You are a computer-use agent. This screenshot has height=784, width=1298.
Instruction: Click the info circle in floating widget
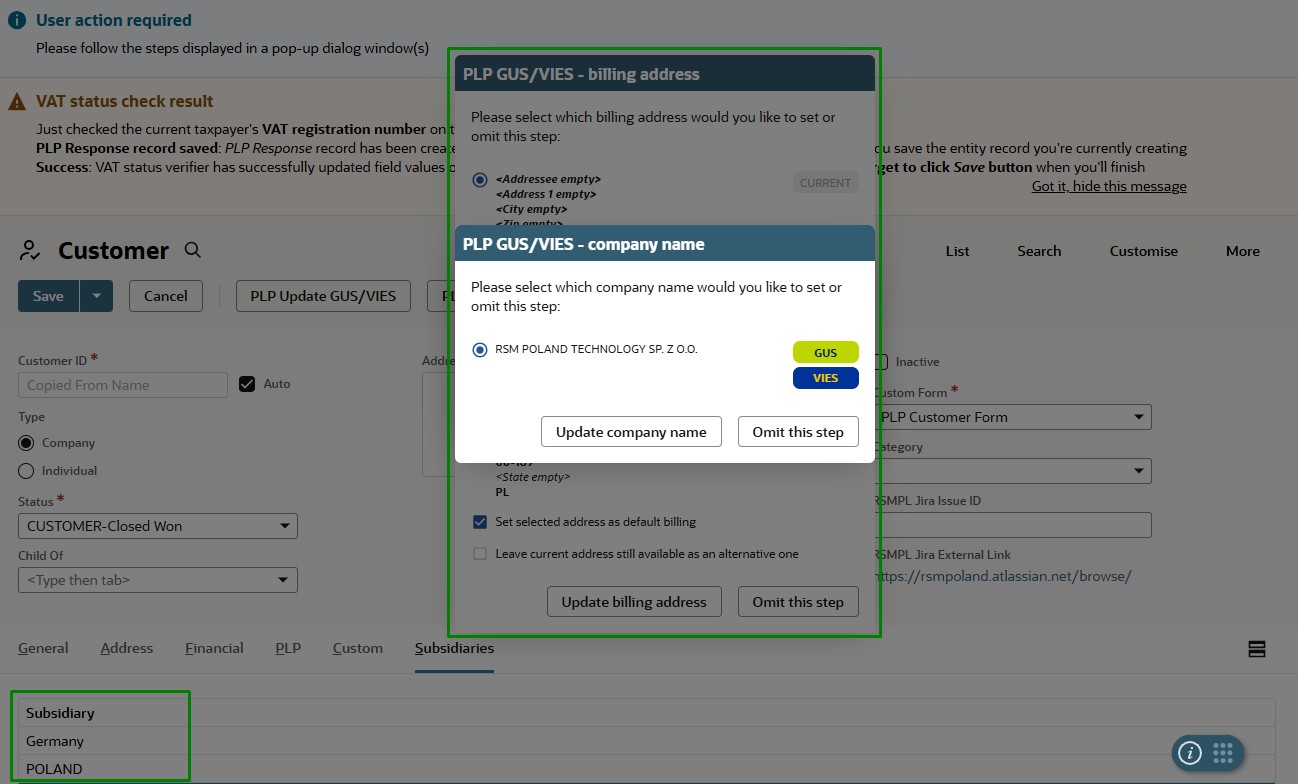click(x=1190, y=753)
